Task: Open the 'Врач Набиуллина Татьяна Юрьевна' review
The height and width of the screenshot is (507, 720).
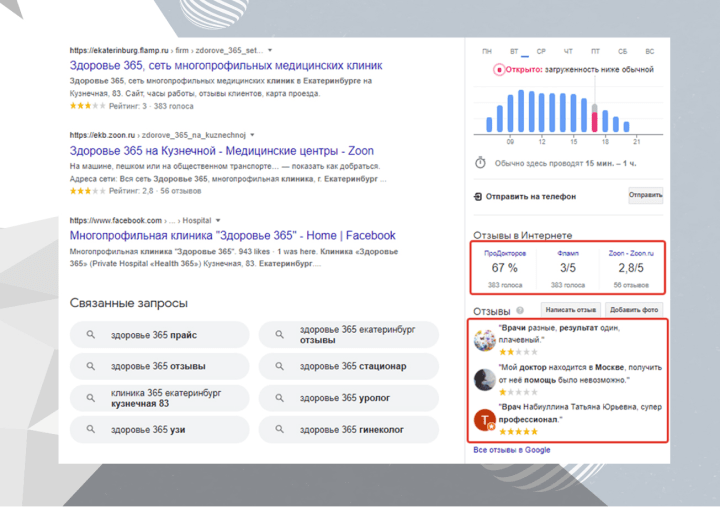Action: (580, 413)
